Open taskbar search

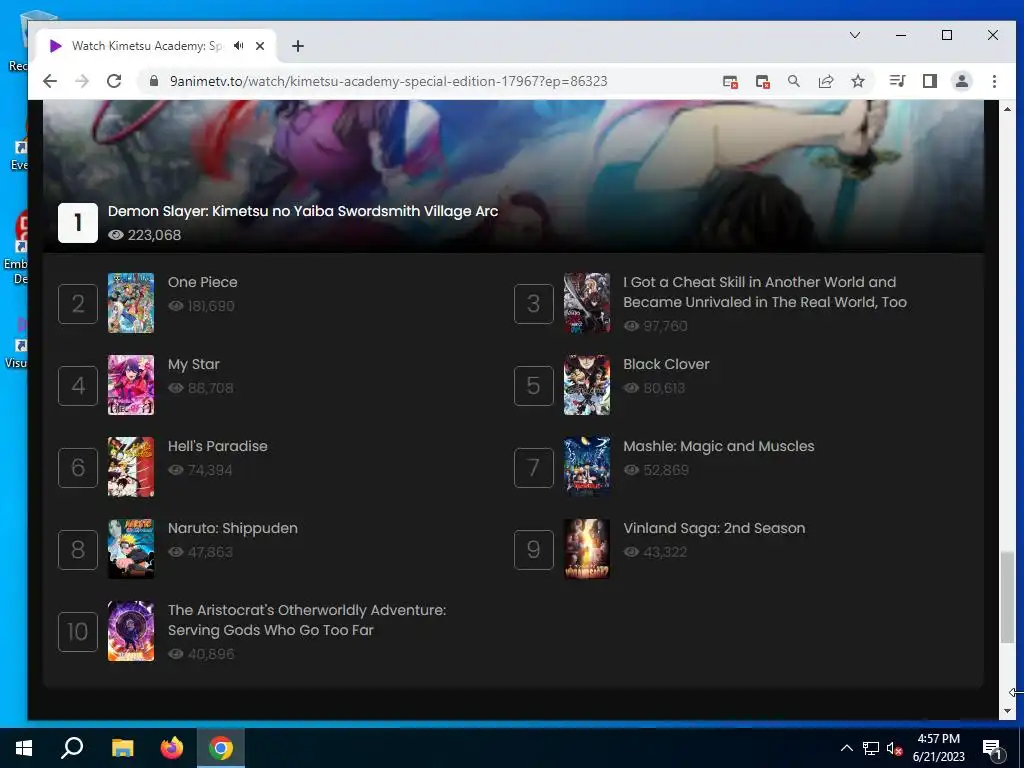(72, 748)
